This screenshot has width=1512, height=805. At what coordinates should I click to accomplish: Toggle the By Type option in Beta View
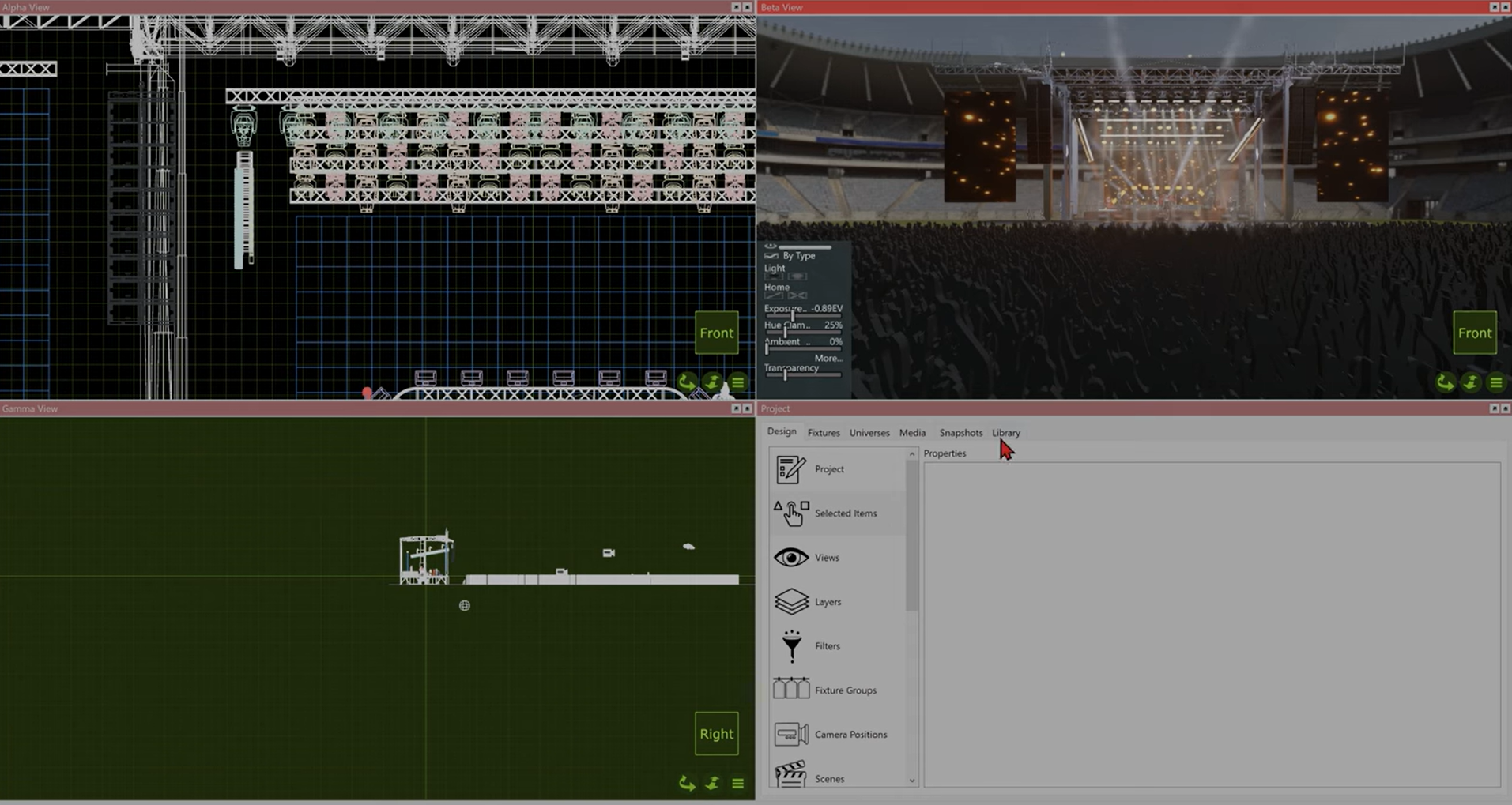797,256
